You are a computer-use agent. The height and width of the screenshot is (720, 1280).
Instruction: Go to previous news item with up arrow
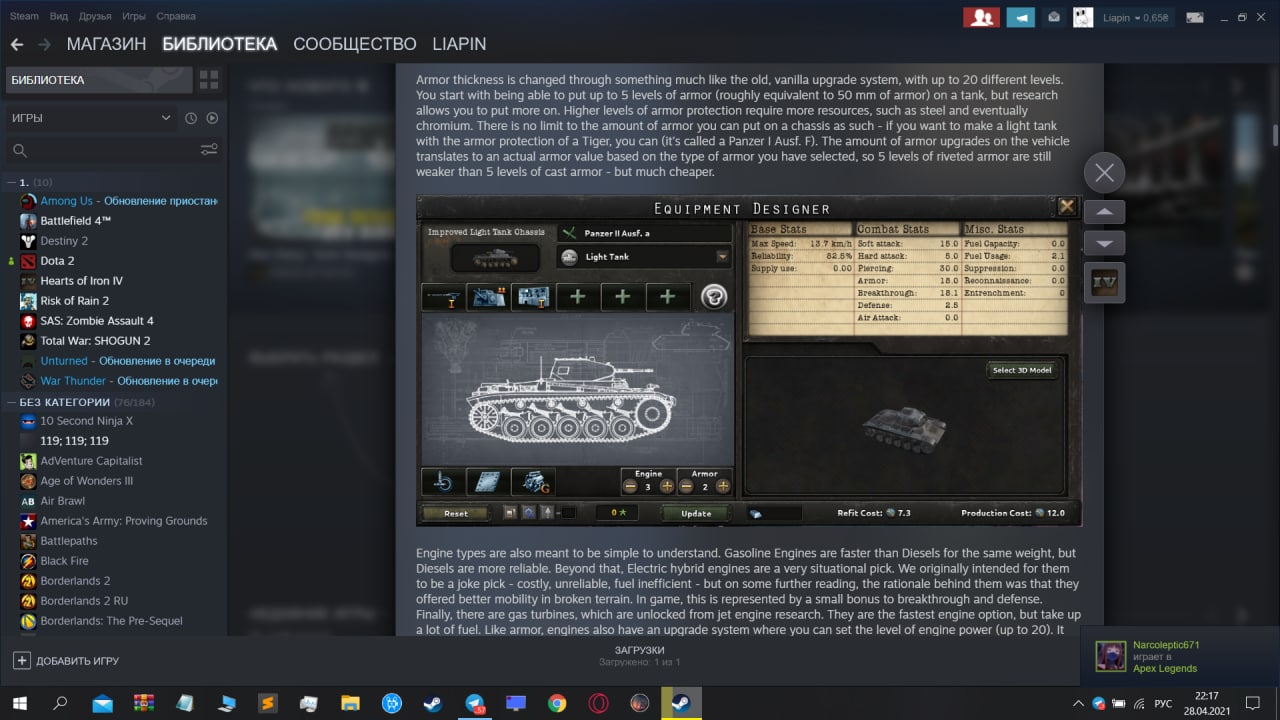point(1104,212)
